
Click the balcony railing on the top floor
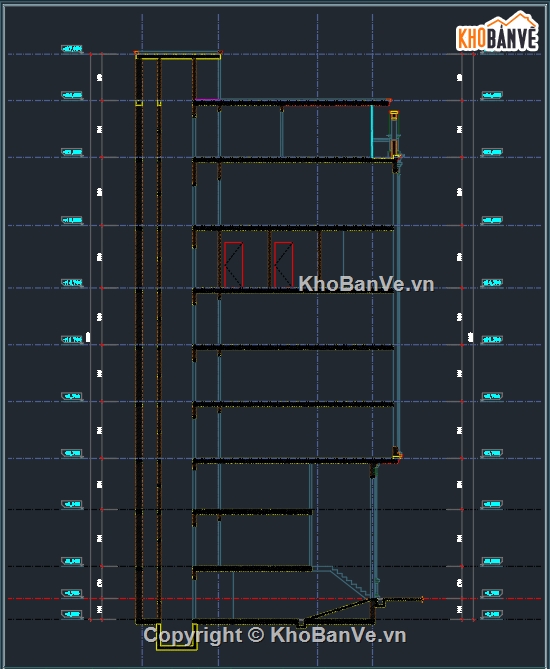click(x=394, y=134)
